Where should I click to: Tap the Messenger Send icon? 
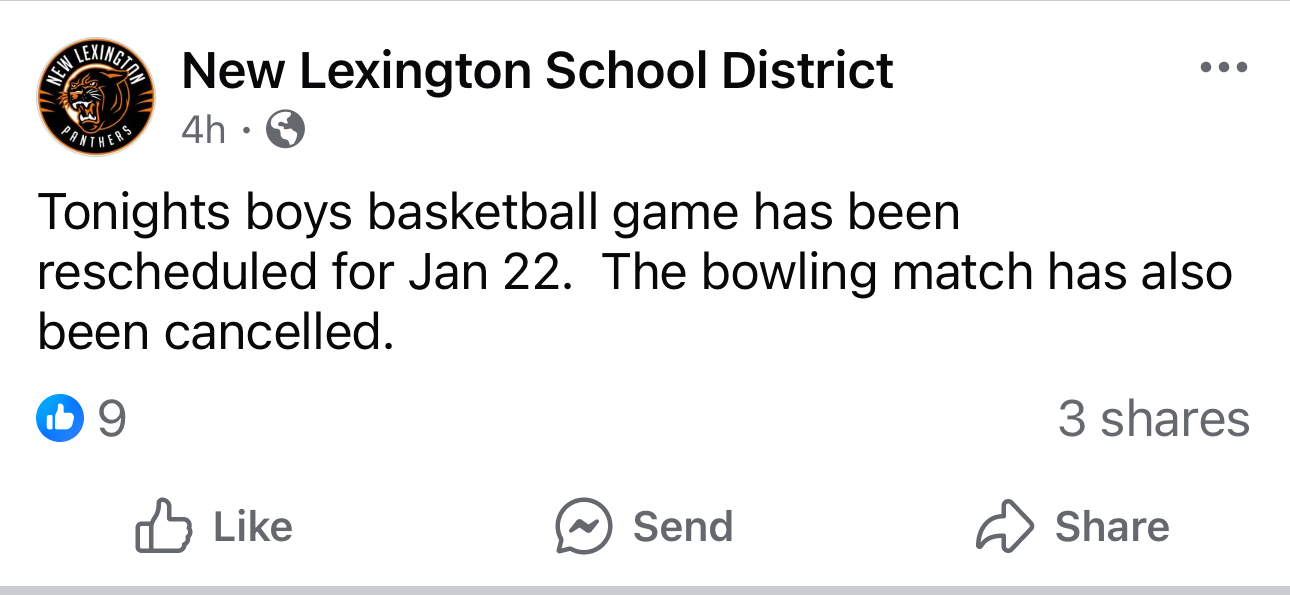tap(584, 527)
